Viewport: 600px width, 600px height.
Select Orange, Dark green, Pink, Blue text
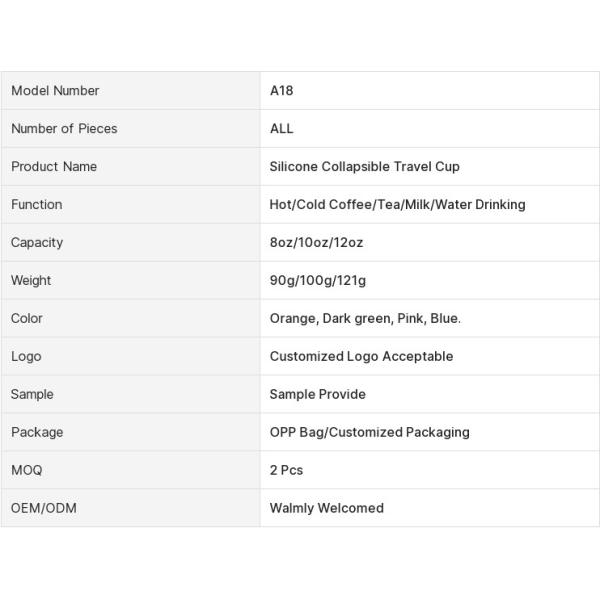point(365,319)
